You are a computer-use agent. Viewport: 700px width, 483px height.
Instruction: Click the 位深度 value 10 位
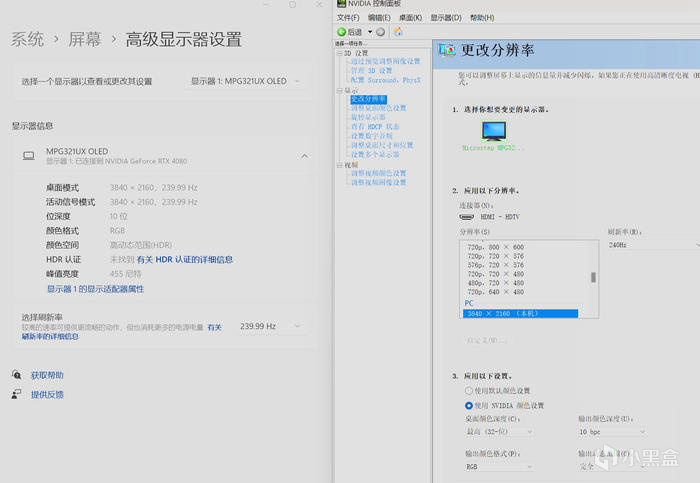pos(118,216)
